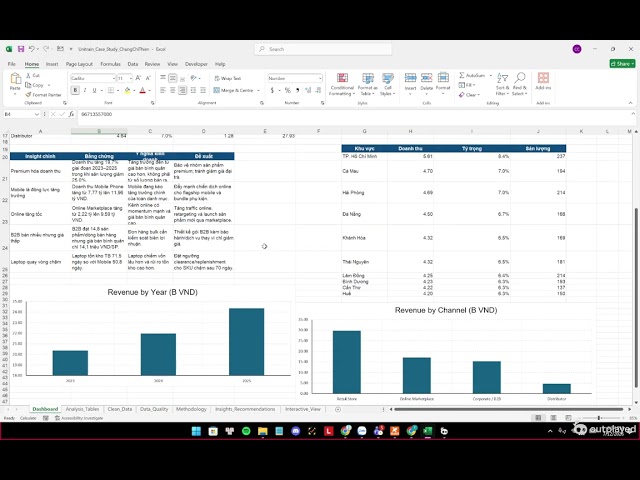The image size is (640, 480).
Task: Undo the last action
Action: tap(32, 49)
